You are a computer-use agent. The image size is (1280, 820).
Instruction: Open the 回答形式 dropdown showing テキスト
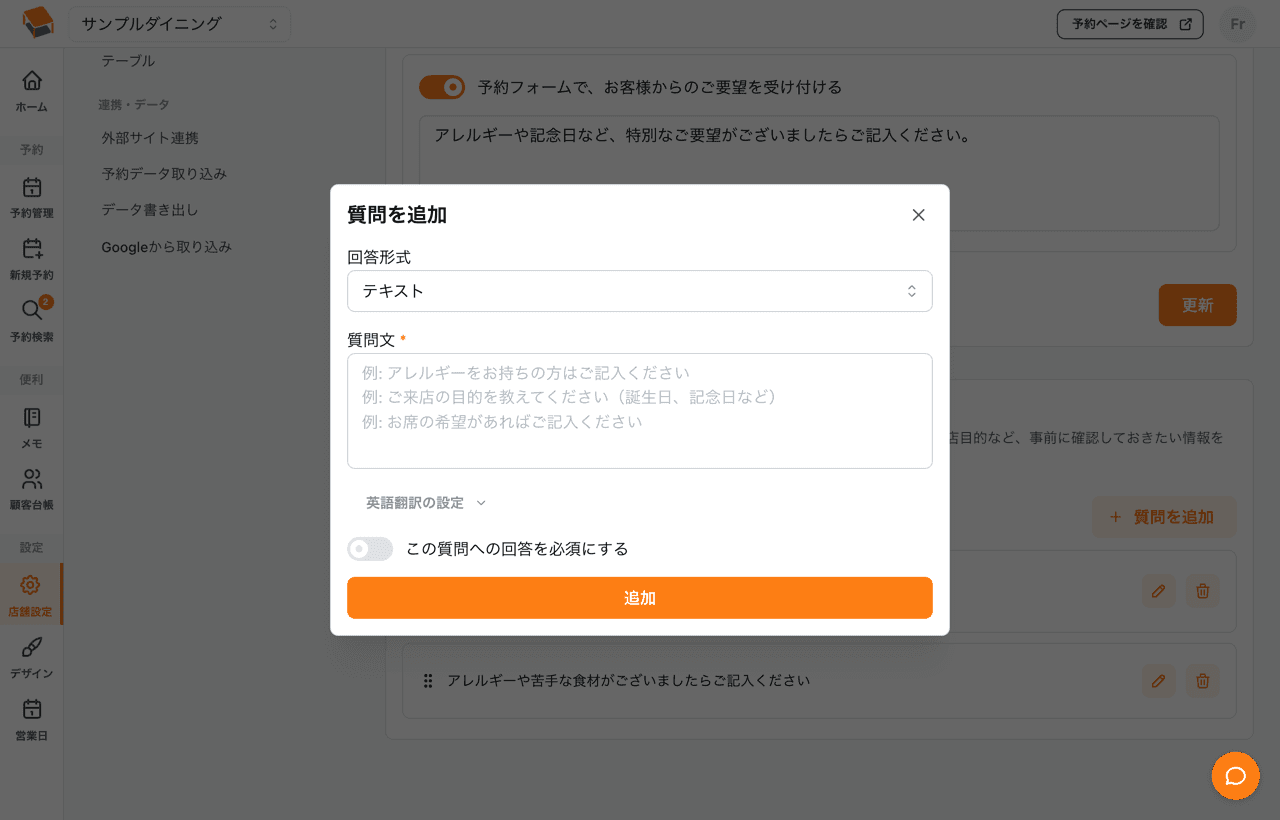[x=640, y=291]
